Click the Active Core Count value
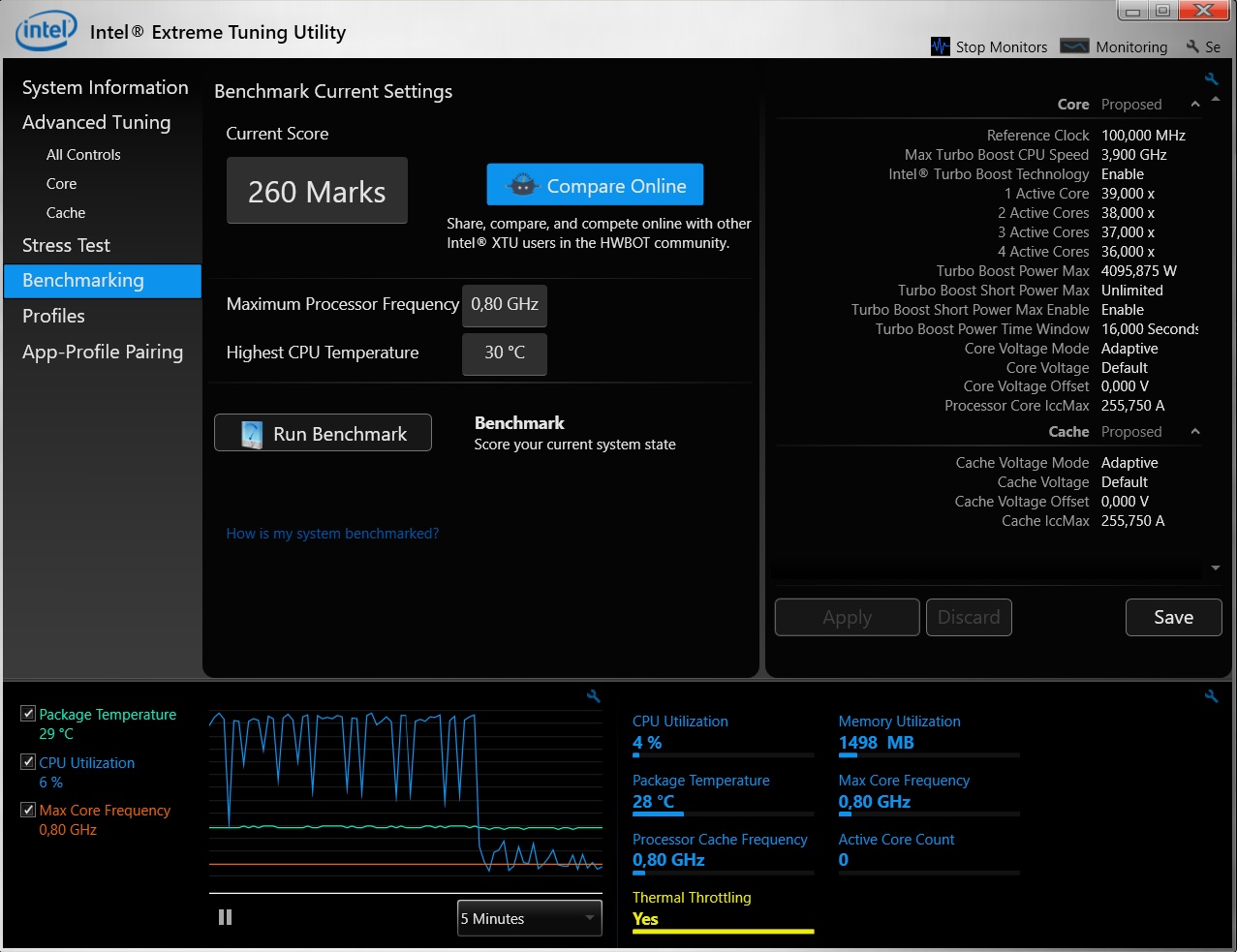The width and height of the screenshot is (1237, 952). tap(843, 860)
